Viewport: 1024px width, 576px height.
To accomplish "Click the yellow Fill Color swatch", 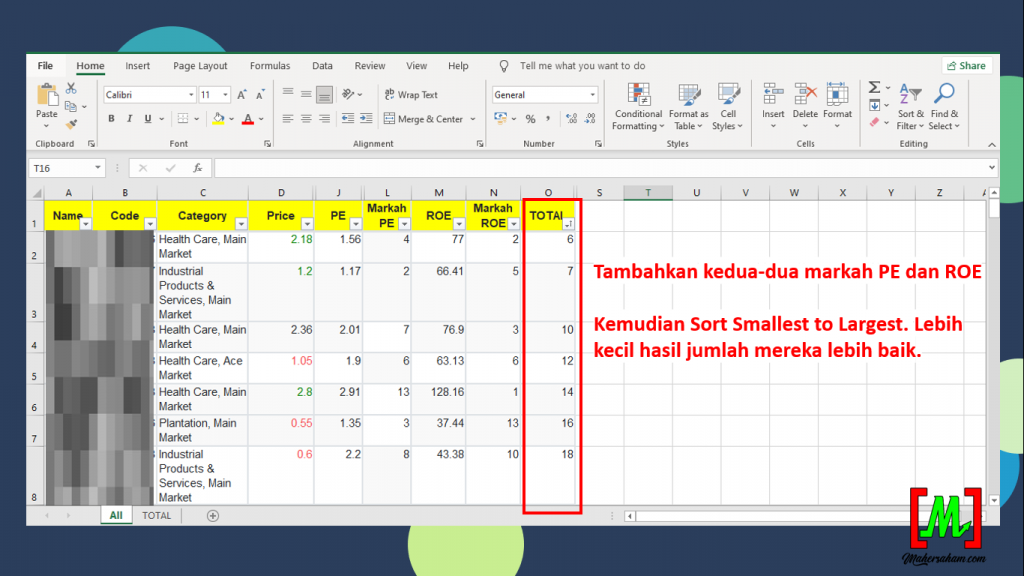I will pyautogui.click(x=217, y=119).
